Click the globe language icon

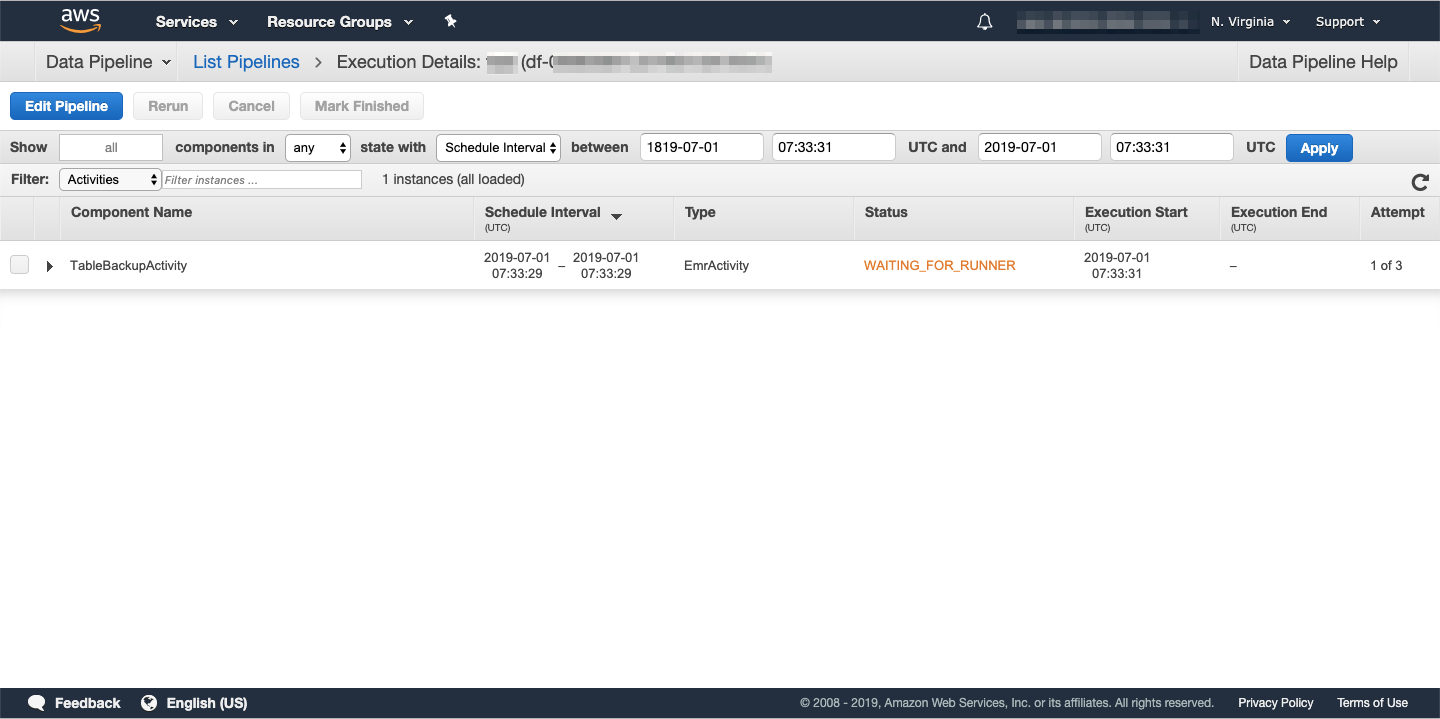(149, 703)
